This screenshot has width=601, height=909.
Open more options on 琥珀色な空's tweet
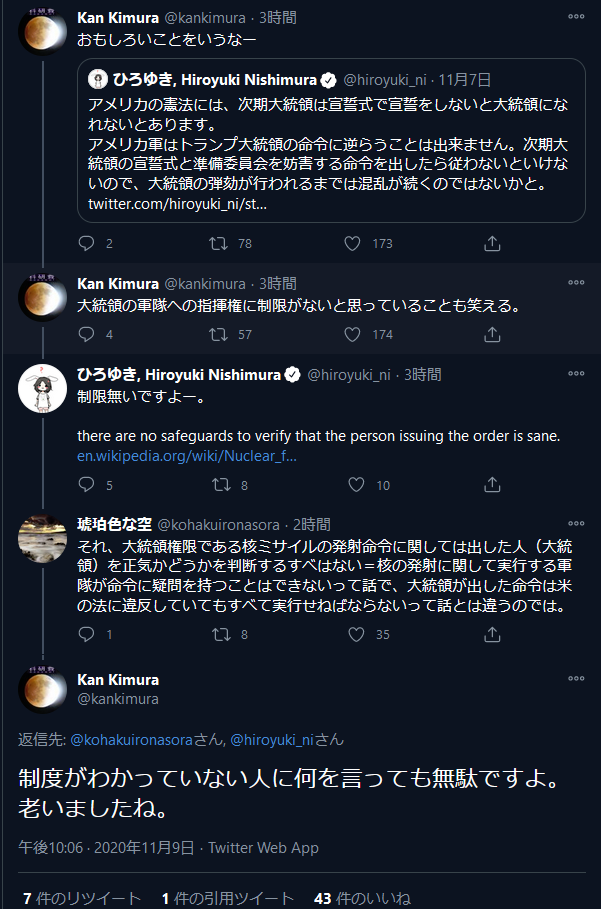click(x=576, y=524)
